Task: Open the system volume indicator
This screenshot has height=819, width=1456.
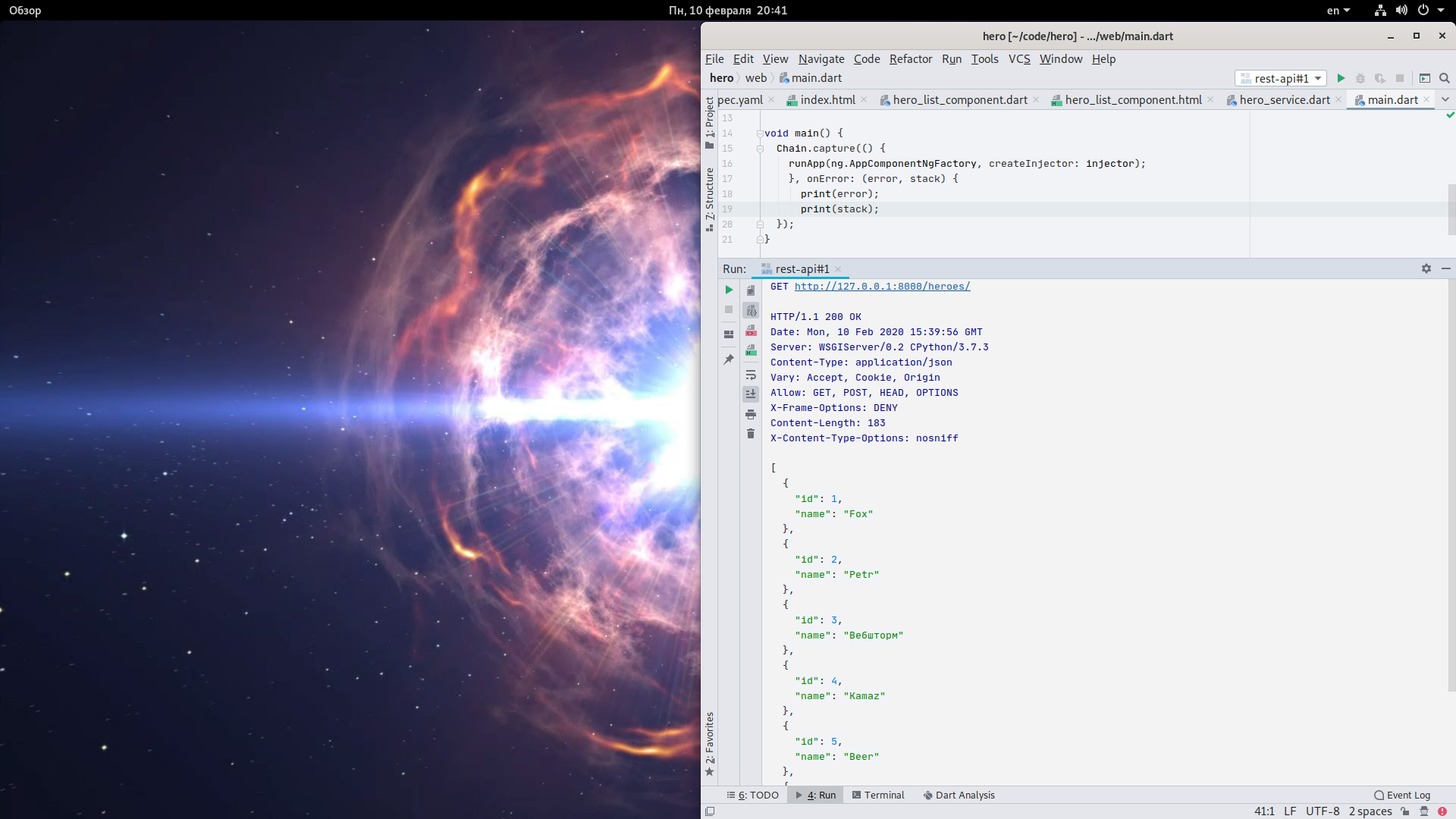Action: [1401, 11]
